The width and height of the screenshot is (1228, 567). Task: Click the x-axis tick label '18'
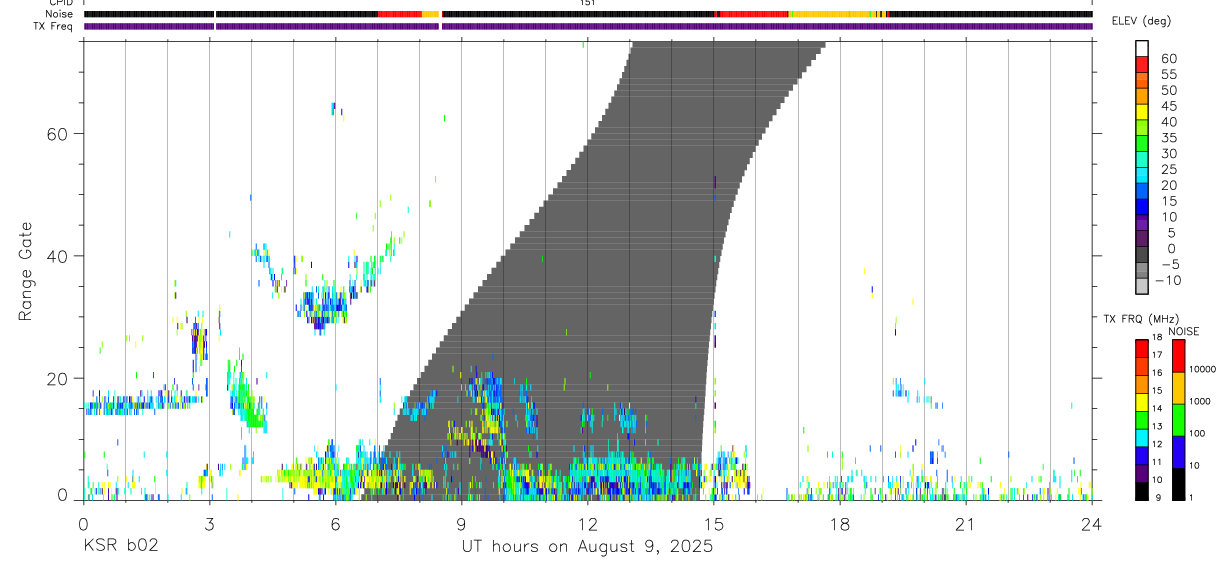[839, 523]
